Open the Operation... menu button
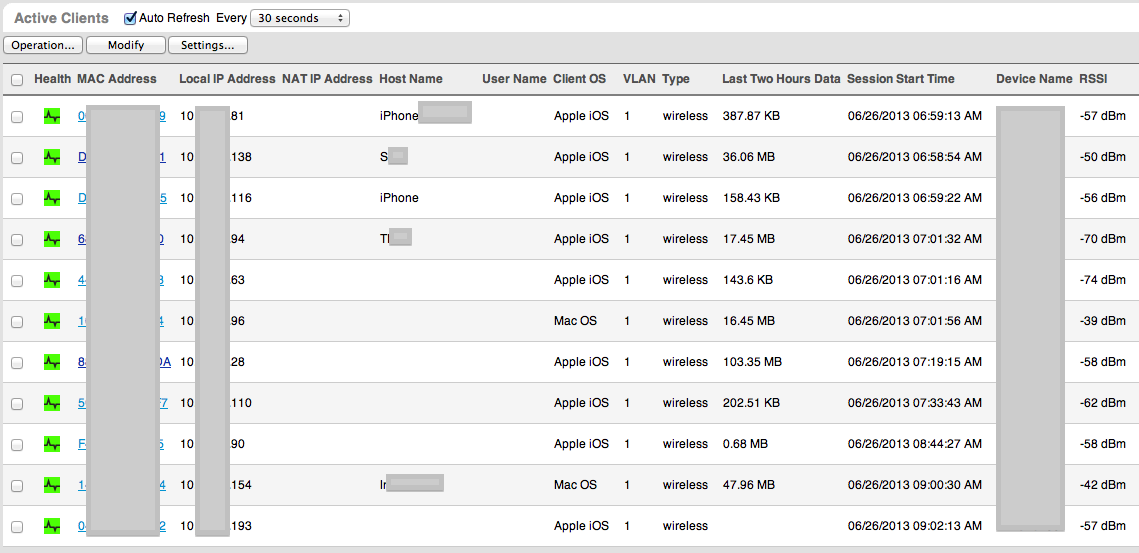The height and width of the screenshot is (553, 1139). (43, 45)
